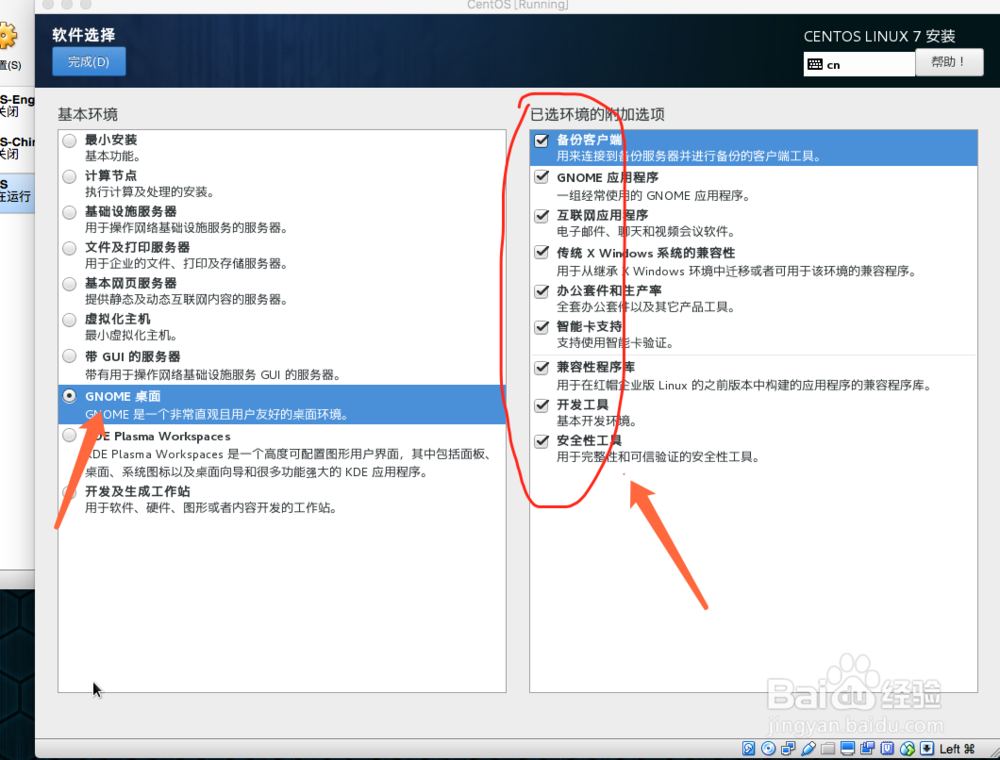Toggle the 互联网应用程序 checkbox

[541, 215]
